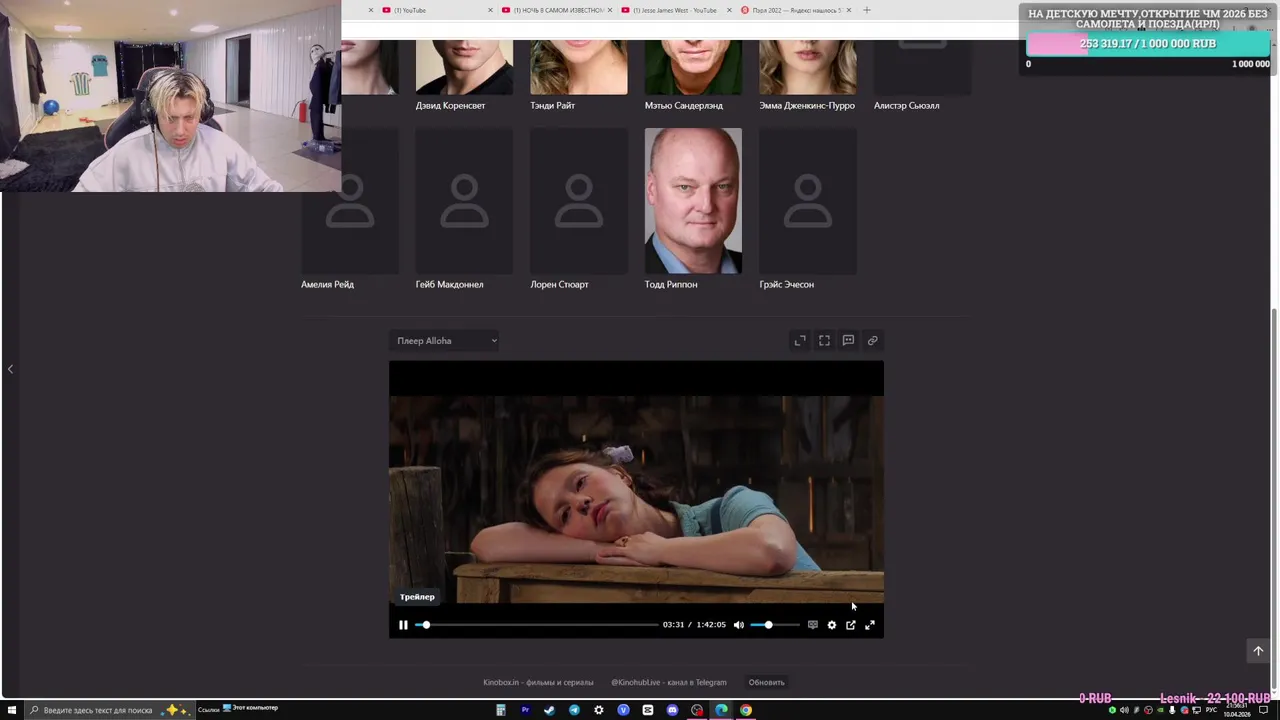Open the Windows Start menu
1280x720 pixels.
tap(12, 710)
